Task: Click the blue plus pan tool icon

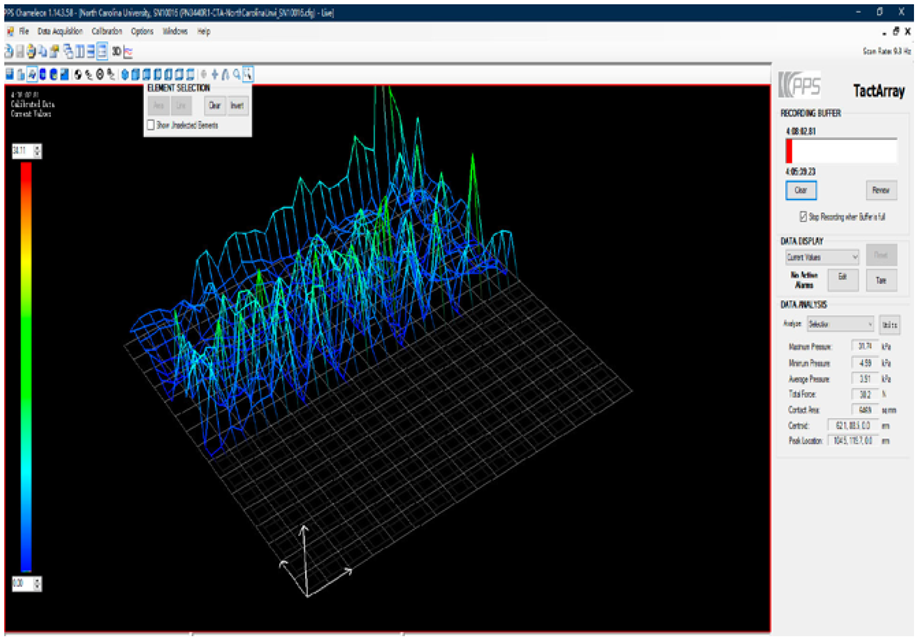Action: pos(214,74)
